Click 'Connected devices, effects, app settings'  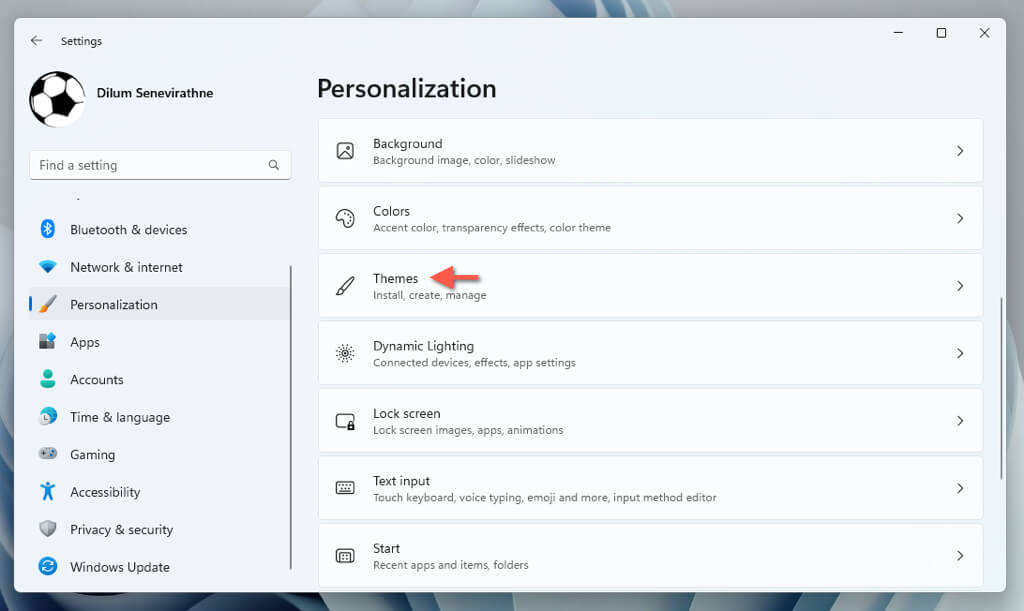coord(474,362)
